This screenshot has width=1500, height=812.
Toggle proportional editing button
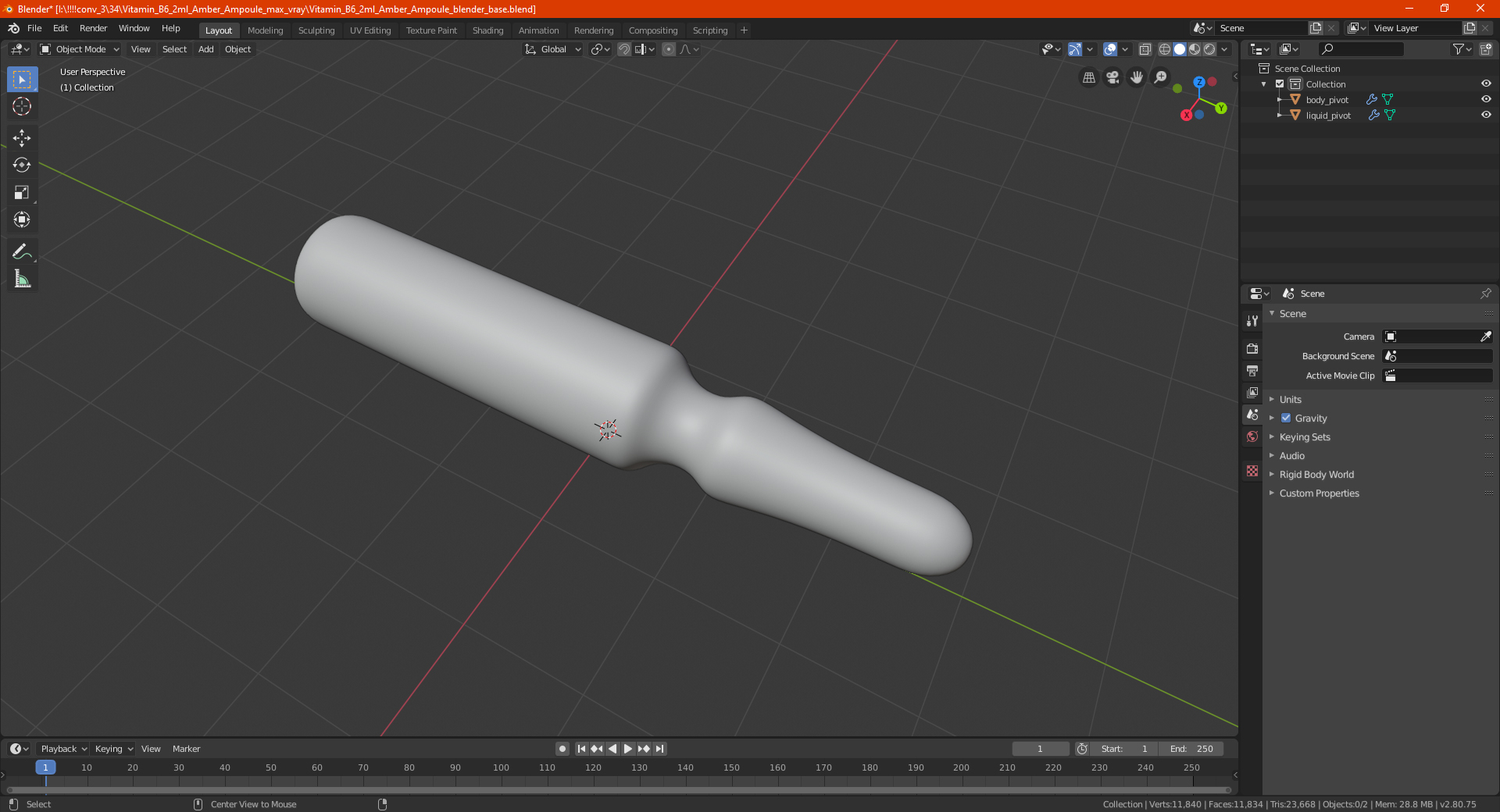[x=669, y=49]
